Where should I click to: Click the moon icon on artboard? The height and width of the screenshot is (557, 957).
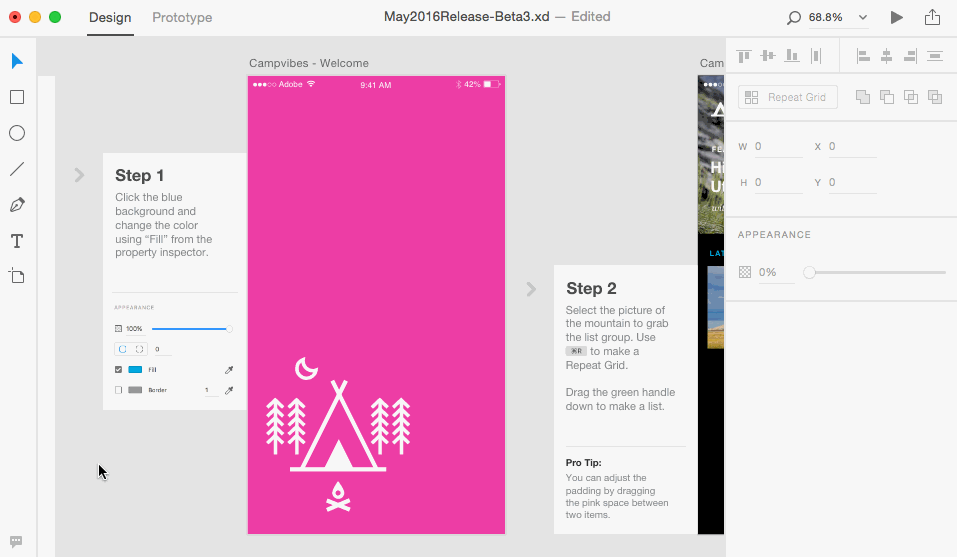pyautogui.click(x=306, y=368)
